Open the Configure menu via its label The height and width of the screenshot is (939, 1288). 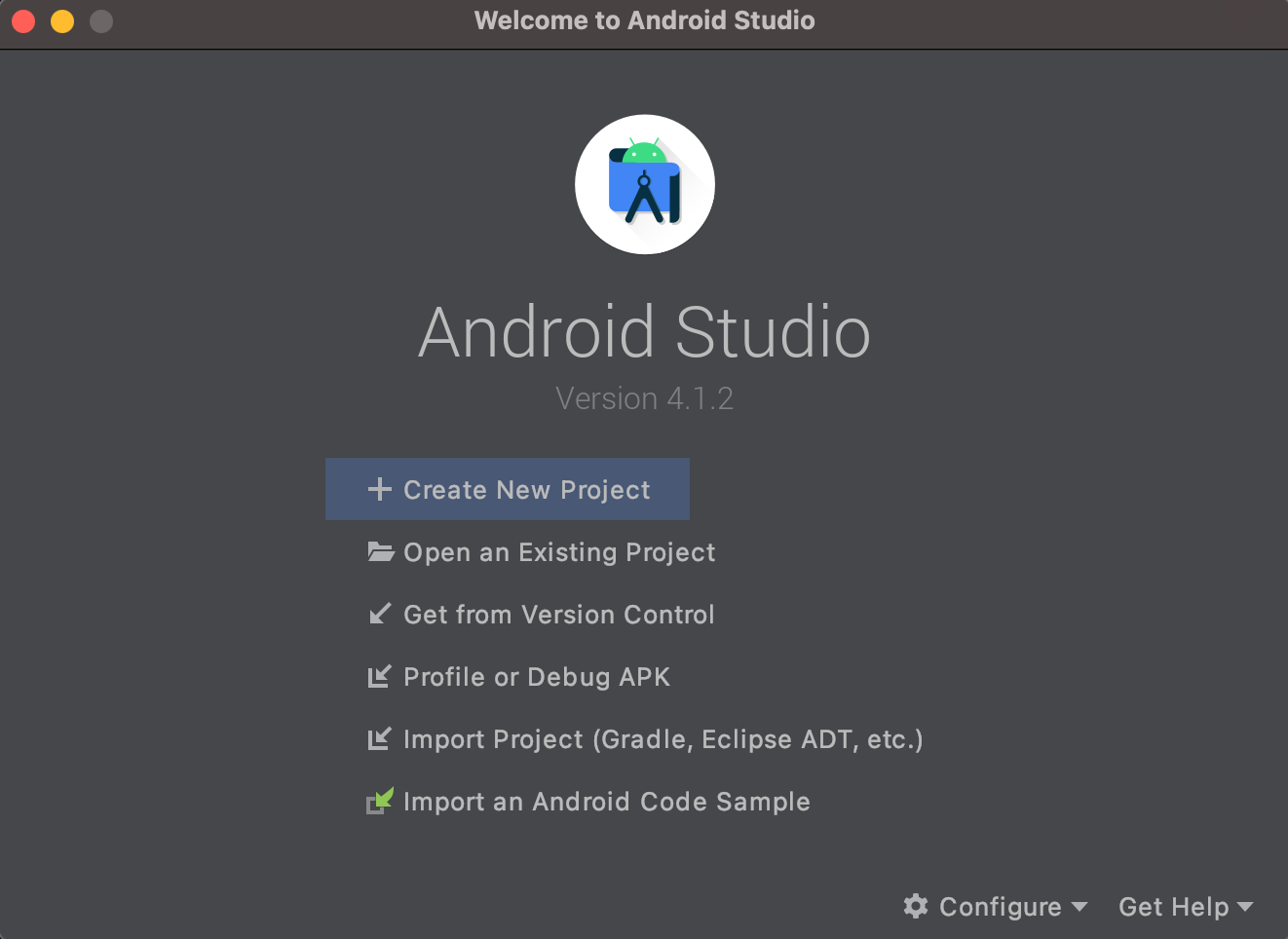(x=1000, y=907)
